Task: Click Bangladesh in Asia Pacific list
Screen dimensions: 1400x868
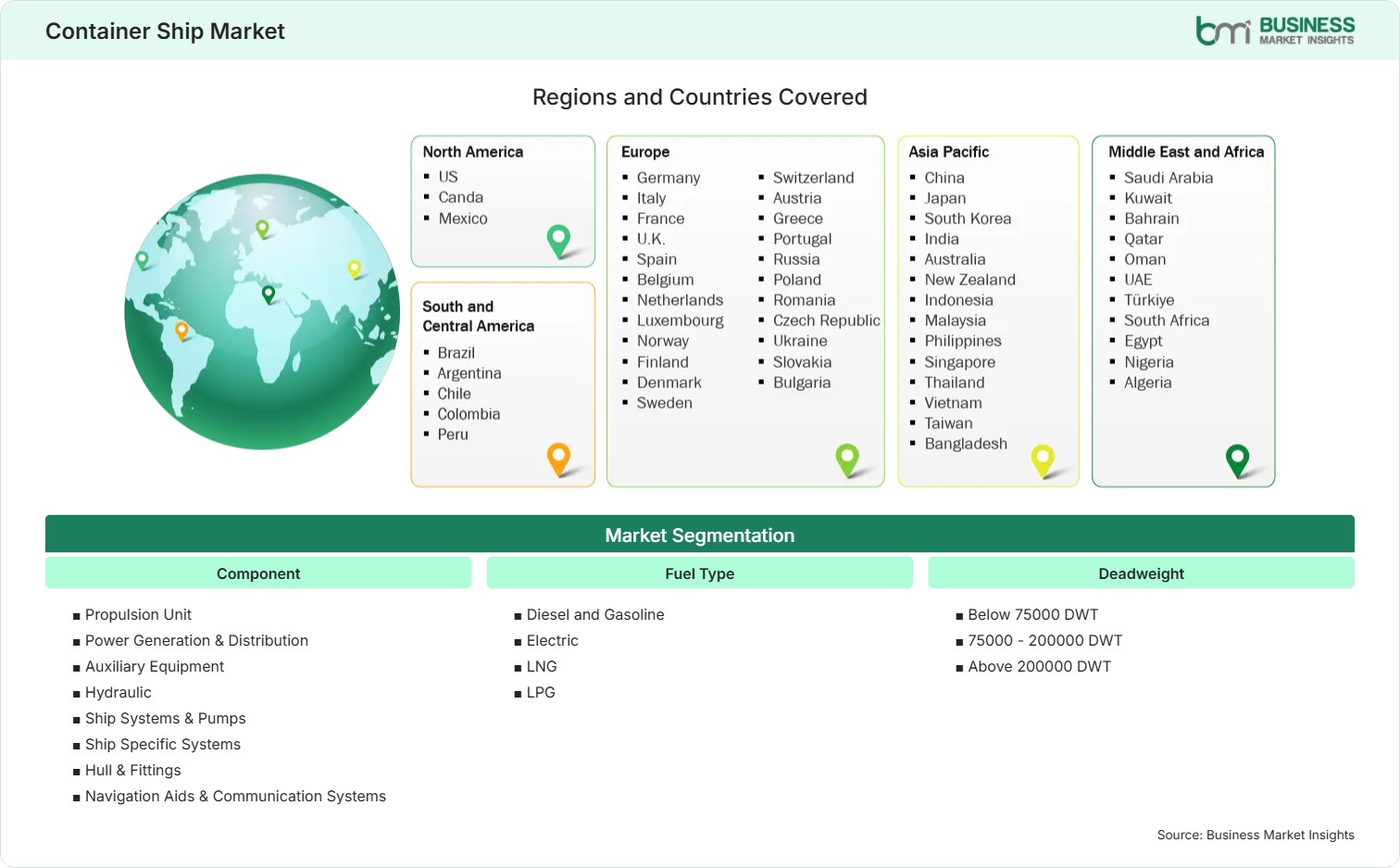Action: tap(966, 444)
